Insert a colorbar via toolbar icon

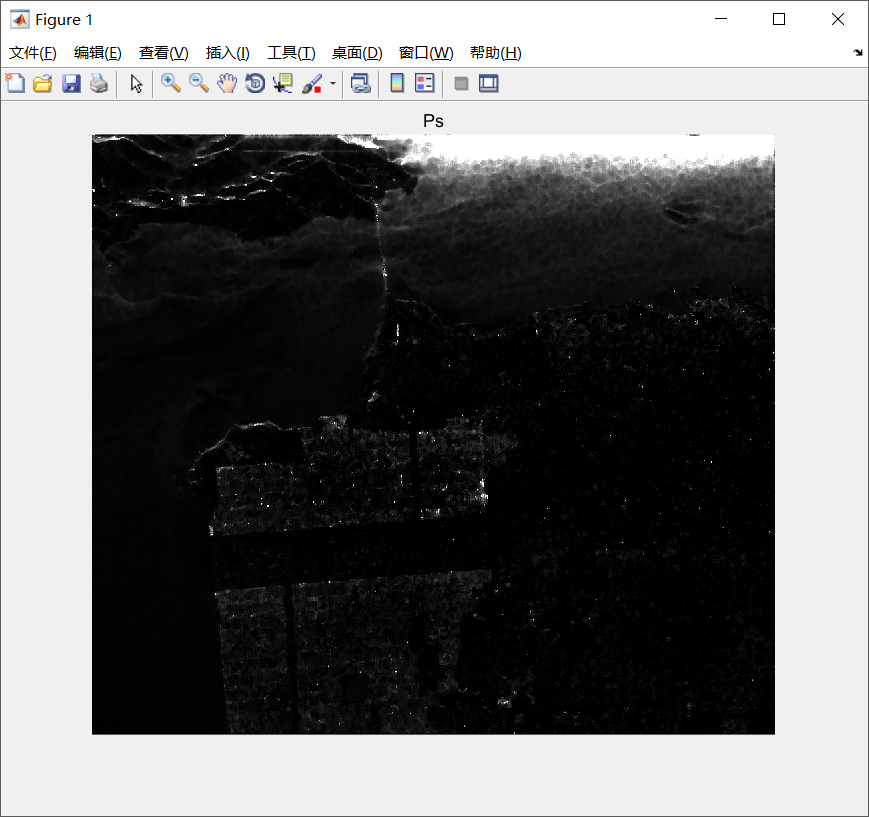pos(397,83)
